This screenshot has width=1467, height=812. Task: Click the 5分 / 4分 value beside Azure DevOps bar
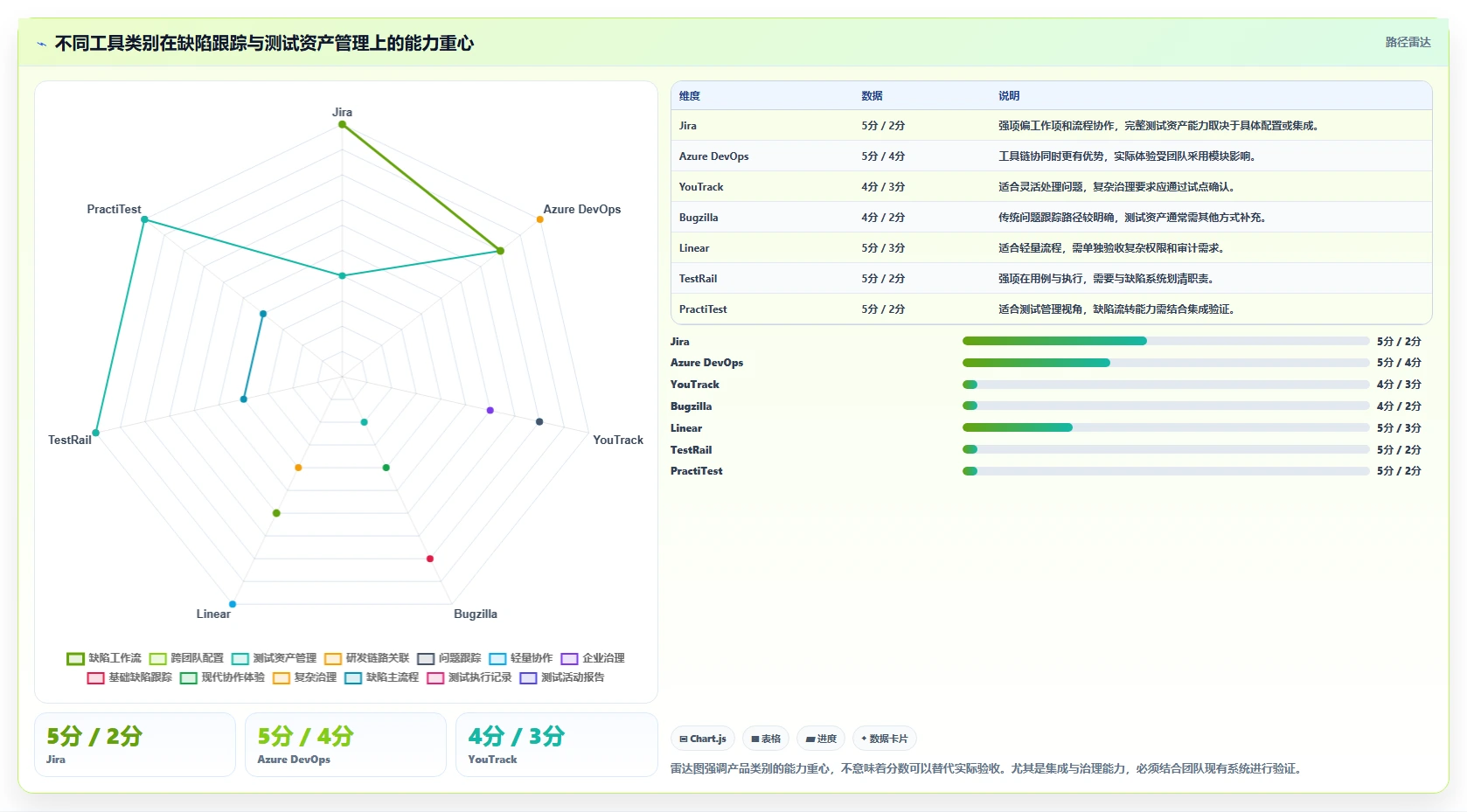(x=1399, y=363)
